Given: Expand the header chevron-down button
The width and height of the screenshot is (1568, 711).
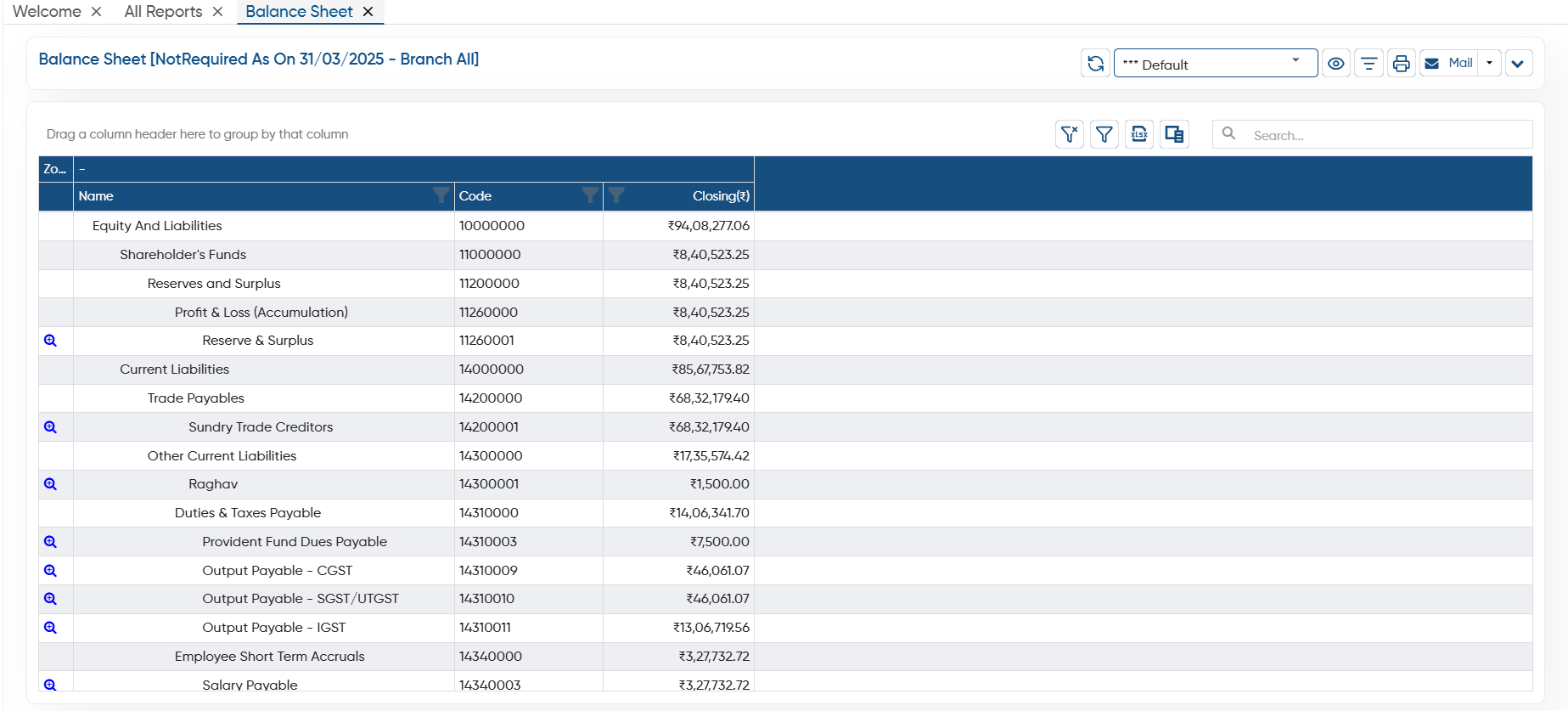Looking at the screenshot, I should click(1518, 64).
